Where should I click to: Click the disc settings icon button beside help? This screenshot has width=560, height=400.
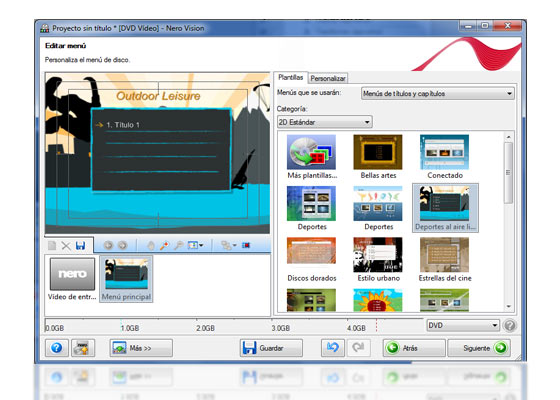[83, 348]
